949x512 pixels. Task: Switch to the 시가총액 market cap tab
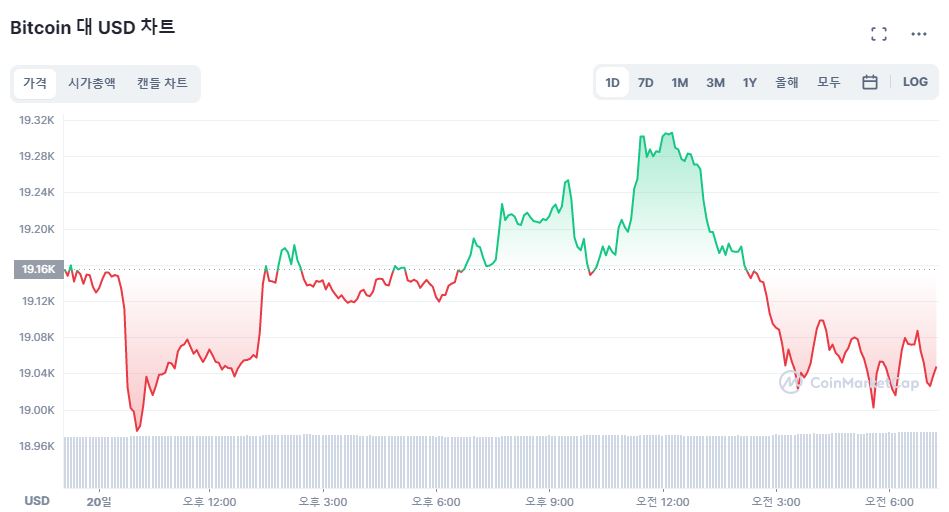(x=92, y=83)
